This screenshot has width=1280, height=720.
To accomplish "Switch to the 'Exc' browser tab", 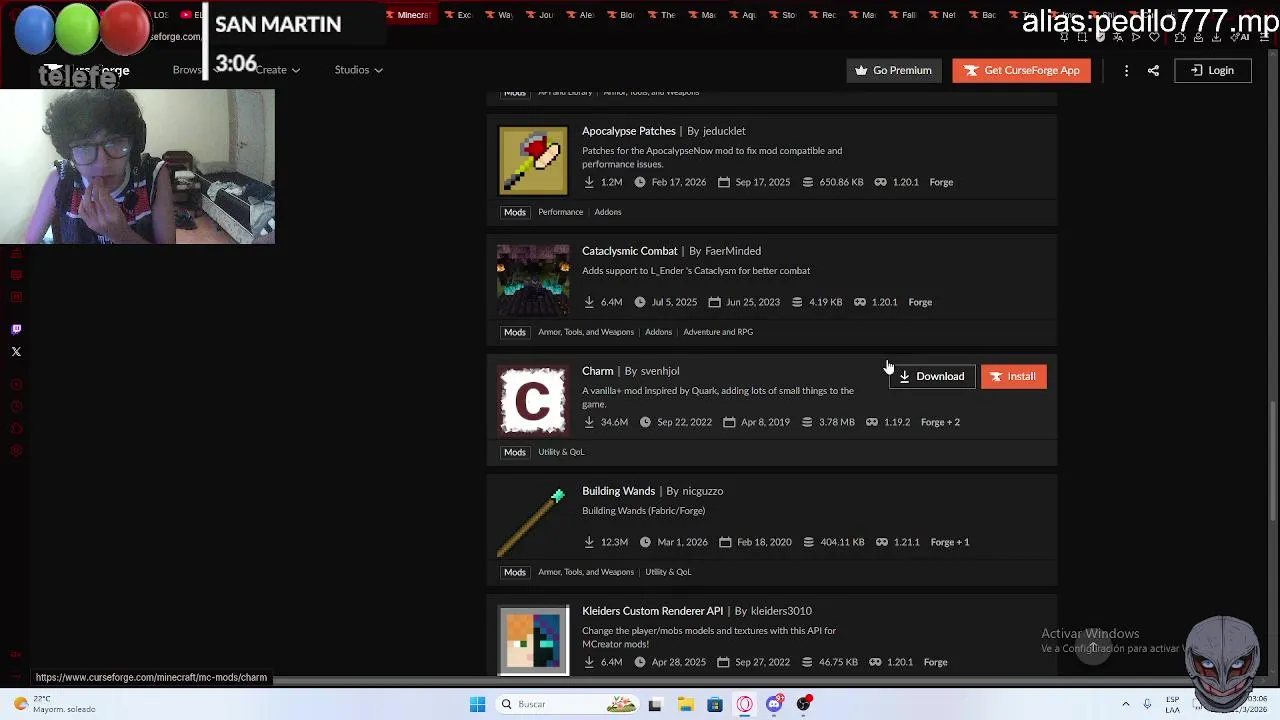I will pos(457,15).
